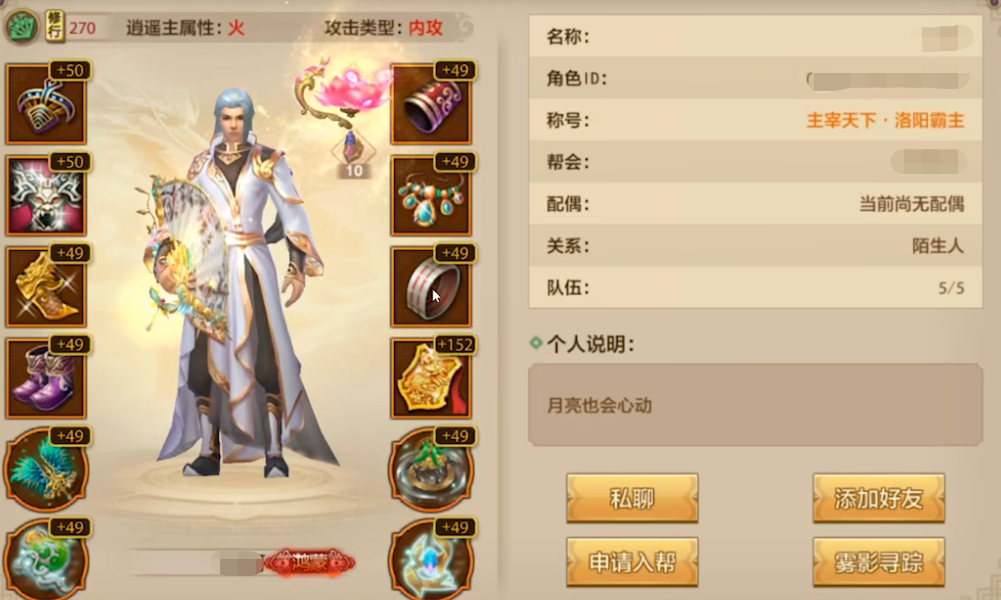Open the purple wrist bracer slot
This screenshot has height=600, width=1001.
pyautogui.click(x=431, y=103)
